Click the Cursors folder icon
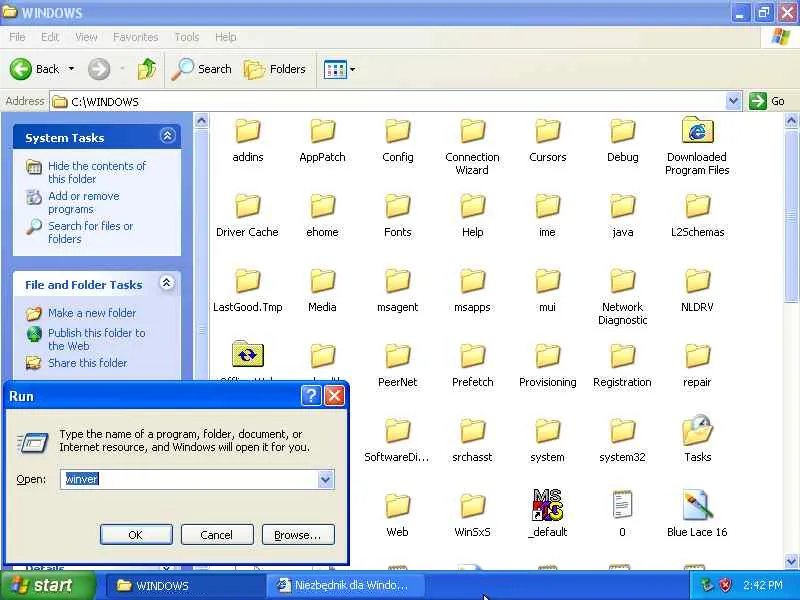Viewport: 800px width, 600px height. click(x=547, y=132)
